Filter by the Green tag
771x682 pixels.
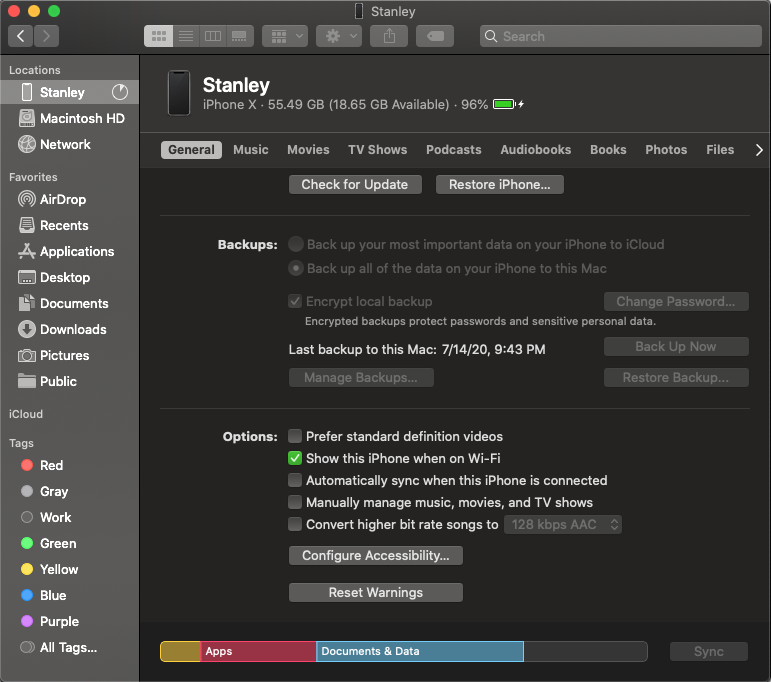point(69,543)
